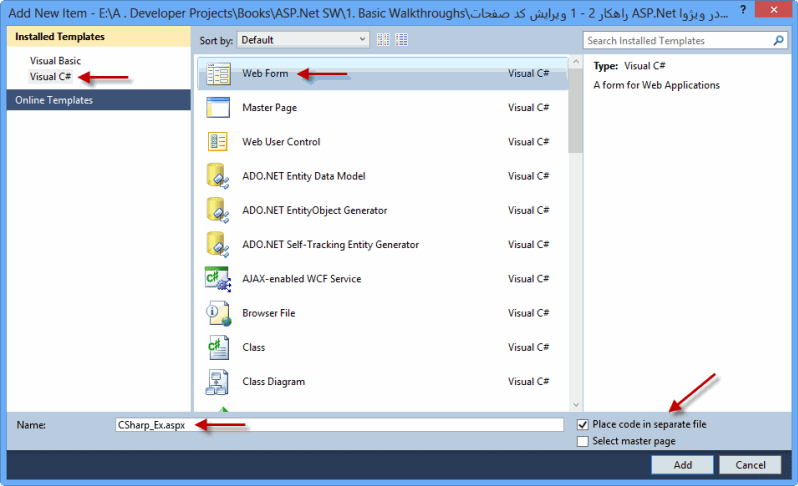Click the template list scroll up arrow
798x486 pixels.
[x=576, y=62]
